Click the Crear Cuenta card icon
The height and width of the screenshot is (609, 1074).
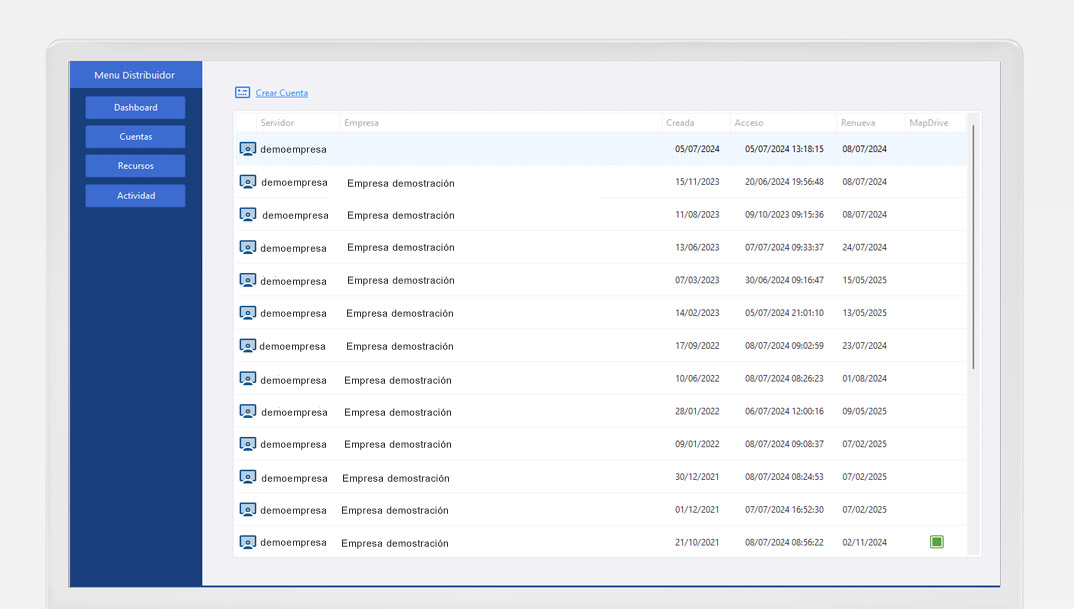242,92
